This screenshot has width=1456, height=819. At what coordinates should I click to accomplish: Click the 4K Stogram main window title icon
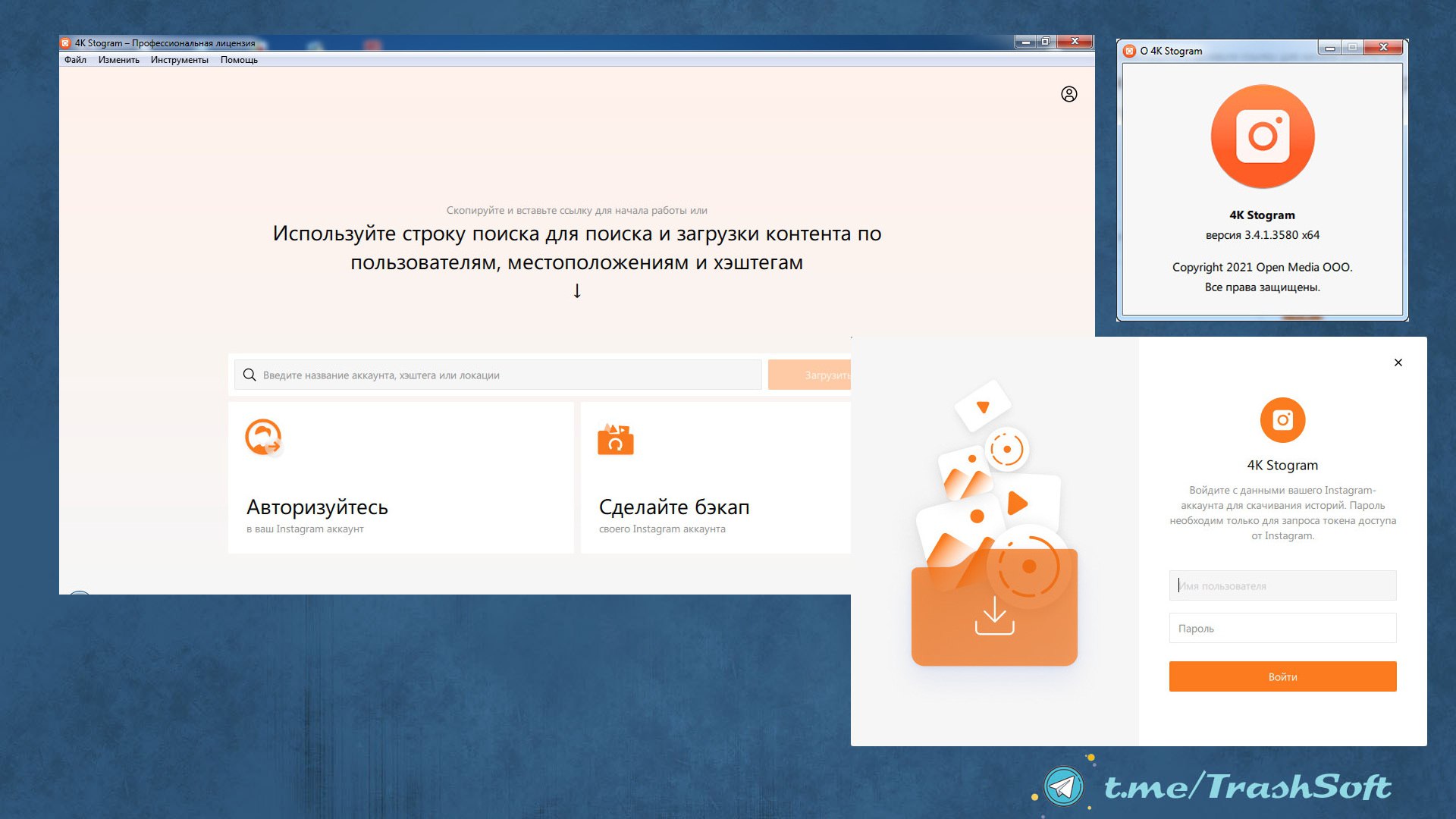(x=66, y=43)
